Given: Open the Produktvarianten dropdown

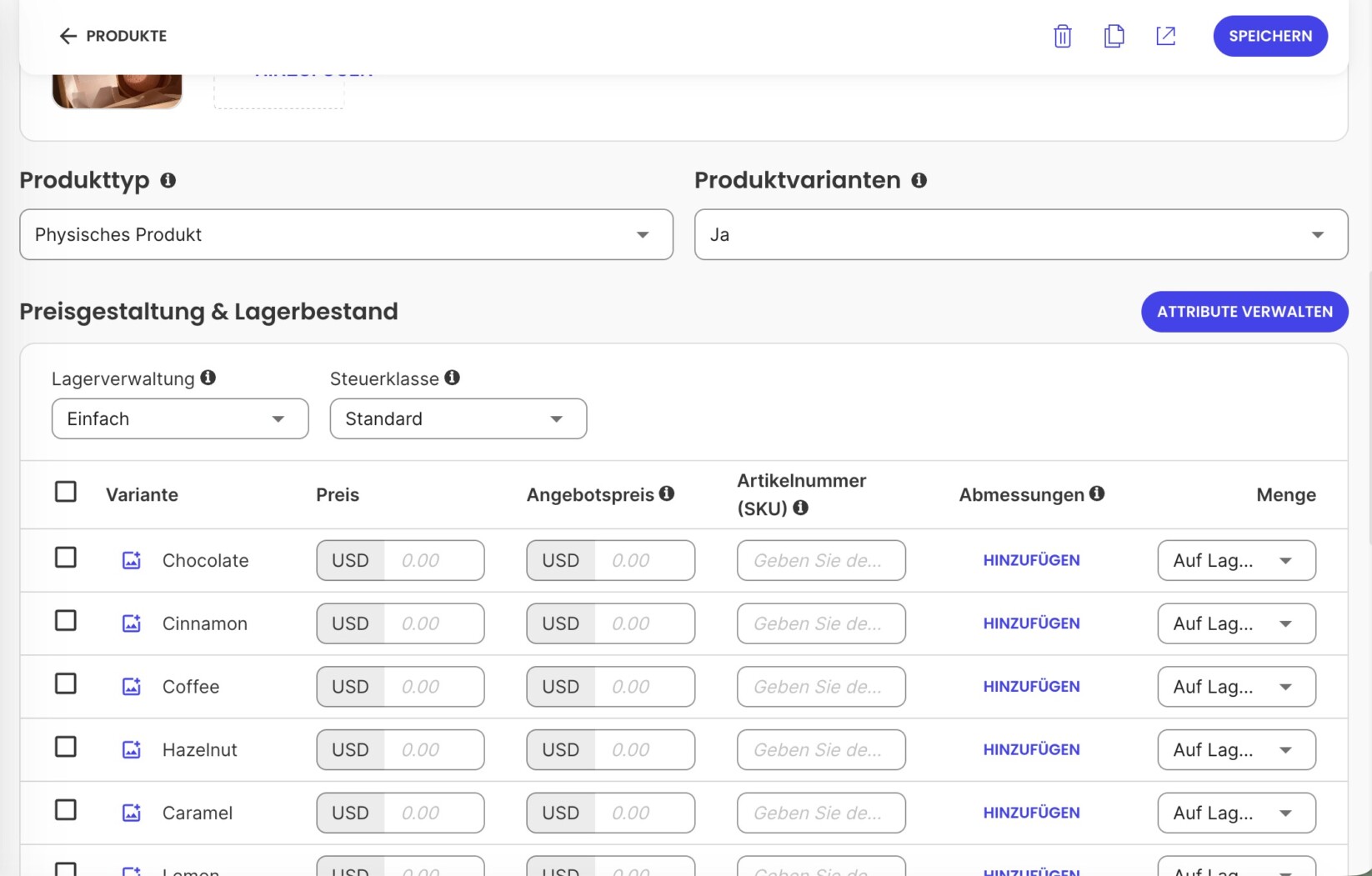Looking at the screenshot, I should 1021,234.
